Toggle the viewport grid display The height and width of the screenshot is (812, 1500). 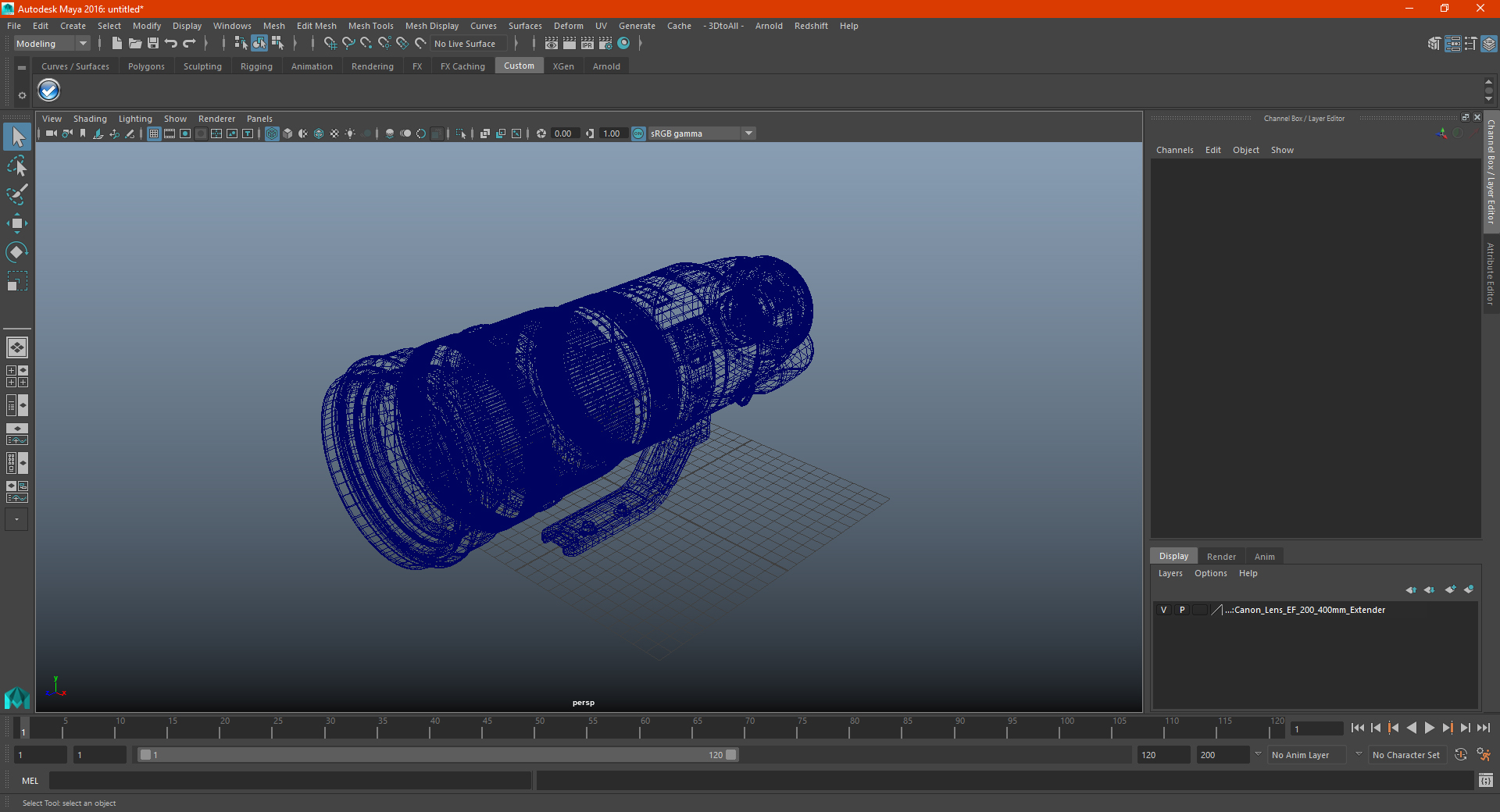point(154,134)
